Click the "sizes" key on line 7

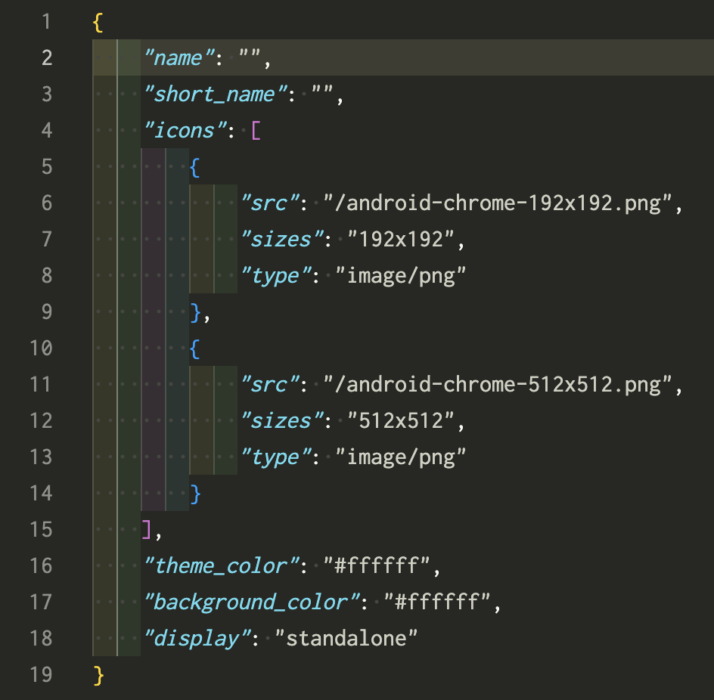pyautogui.click(x=282, y=240)
